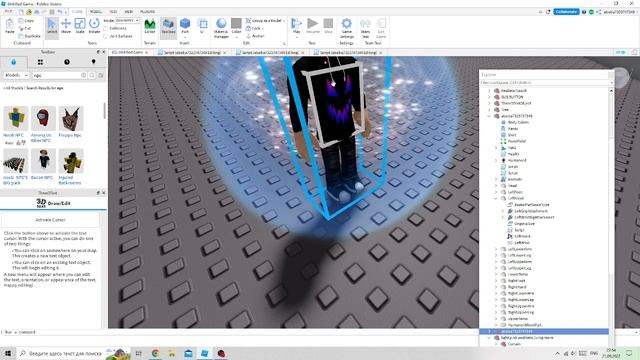Collapse the LeftHand node in Explorer

(x=496, y=198)
